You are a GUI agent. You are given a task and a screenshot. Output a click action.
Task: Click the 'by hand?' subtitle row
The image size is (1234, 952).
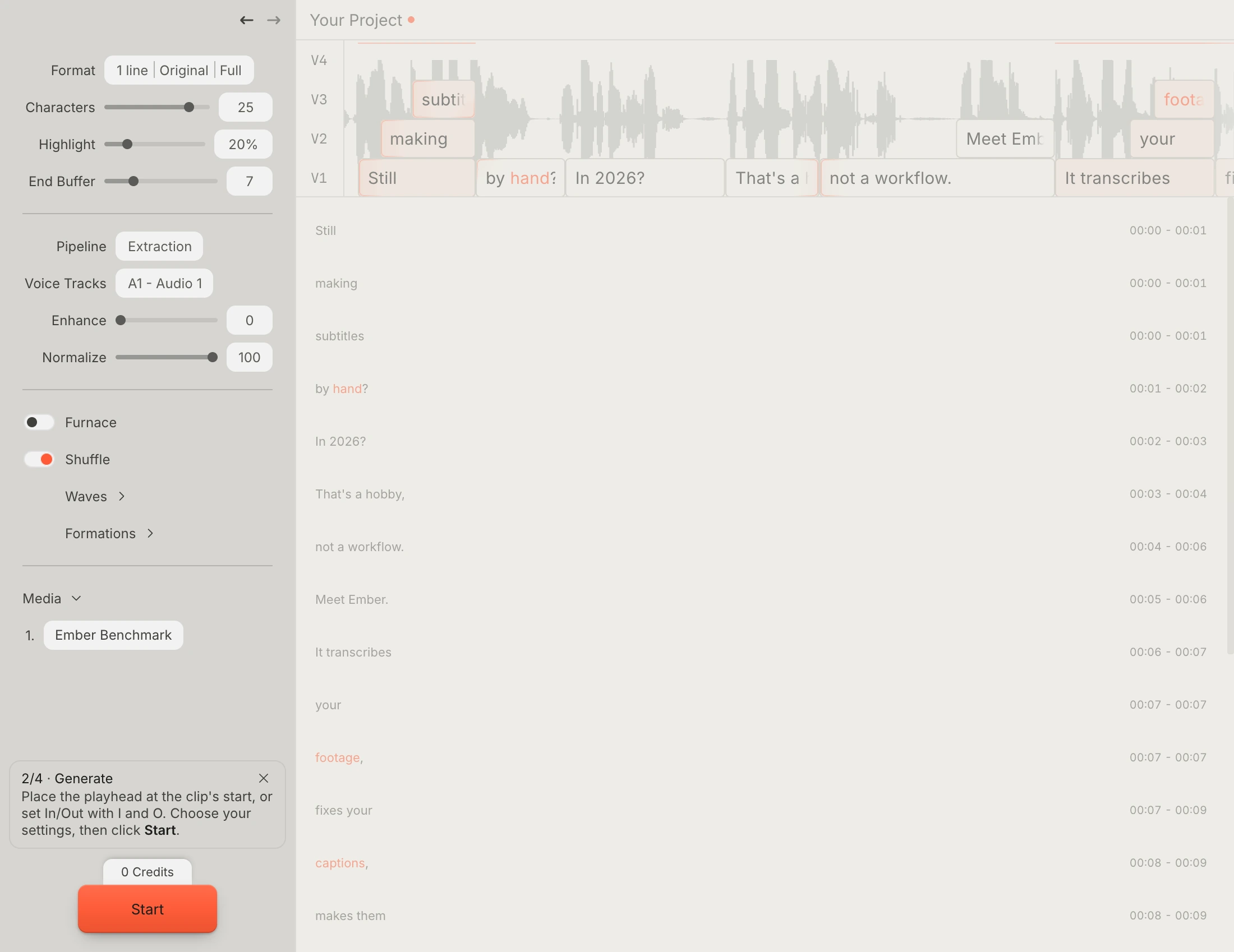pyautogui.click(x=761, y=389)
